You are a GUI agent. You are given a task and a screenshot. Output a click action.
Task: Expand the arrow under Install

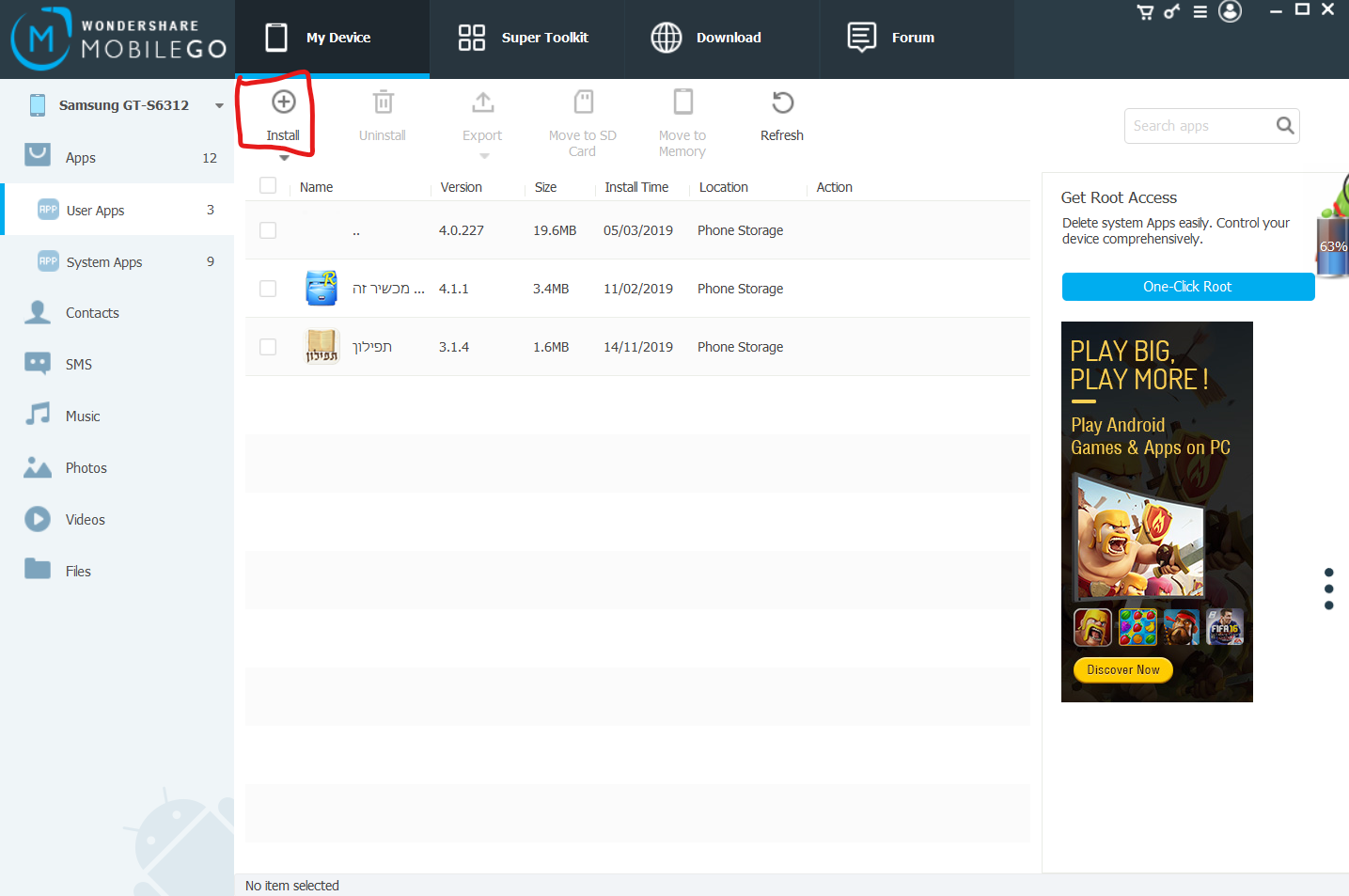click(x=284, y=158)
